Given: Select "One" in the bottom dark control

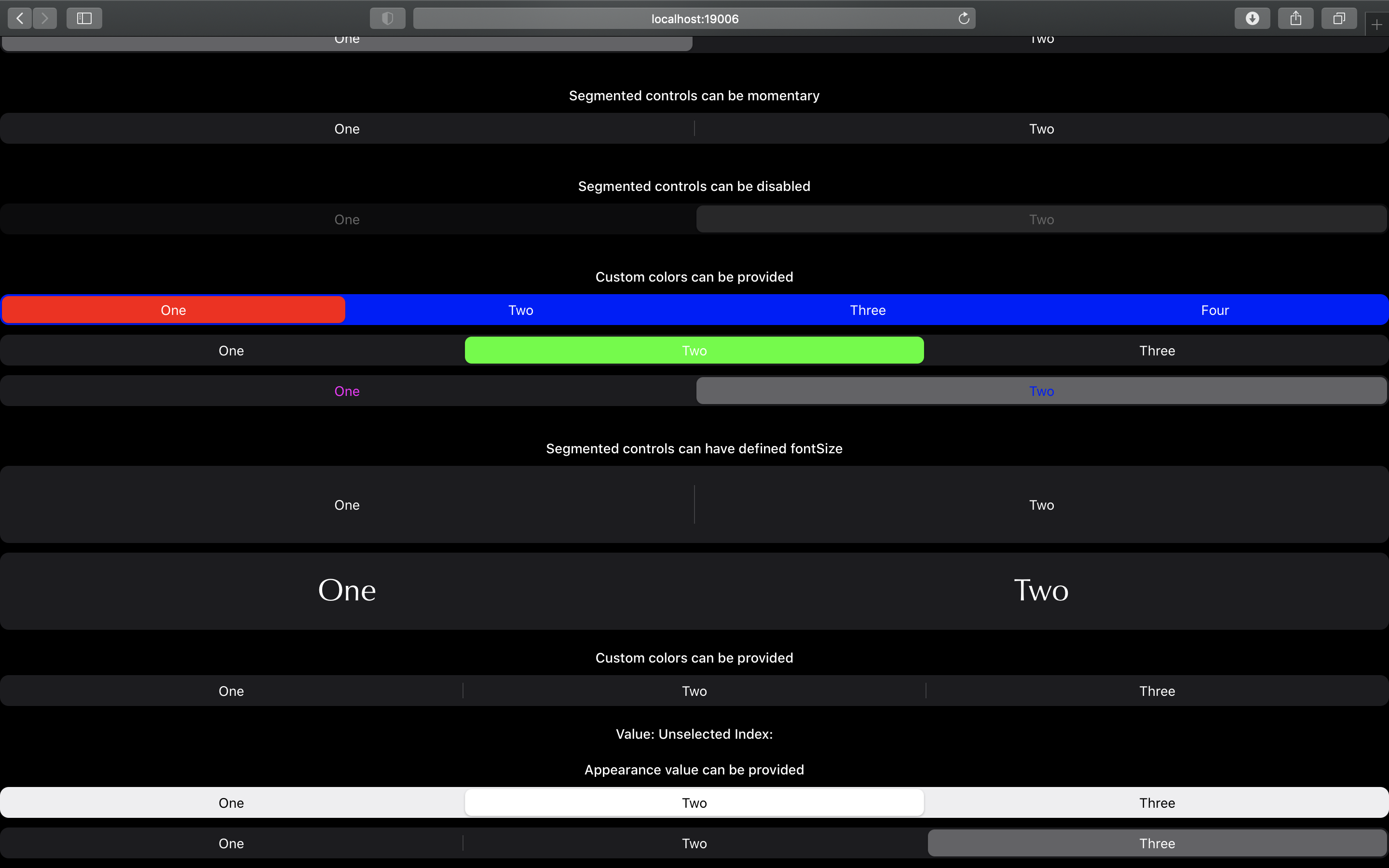Looking at the screenshot, I should click(231, 843).
